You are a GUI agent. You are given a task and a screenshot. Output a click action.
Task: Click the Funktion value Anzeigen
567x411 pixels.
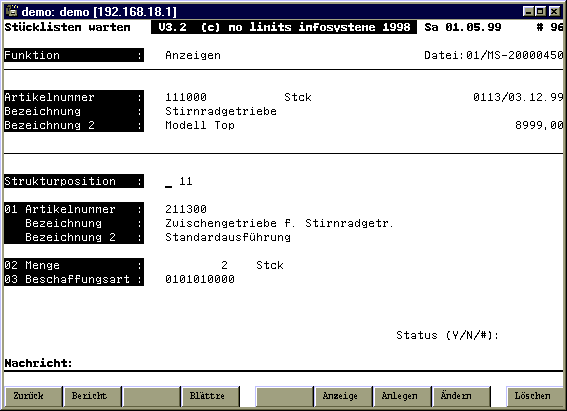click(193, 55)
